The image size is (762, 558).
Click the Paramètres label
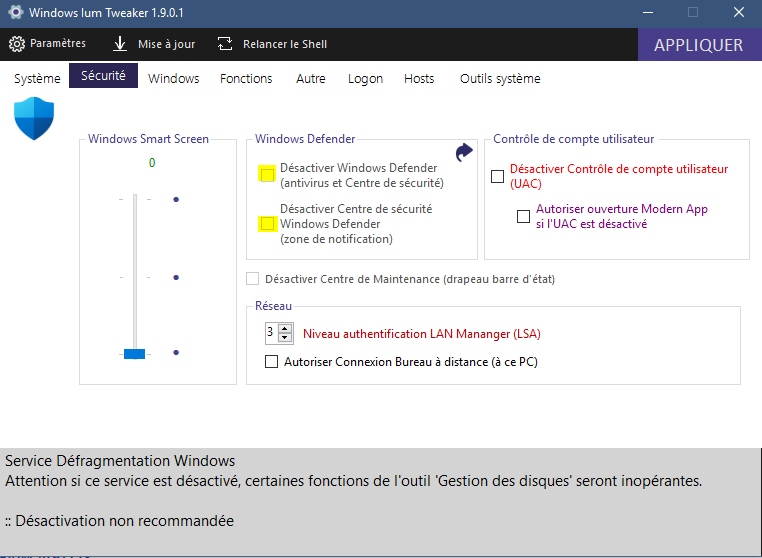pyautogui.click(x=58, y=44)
